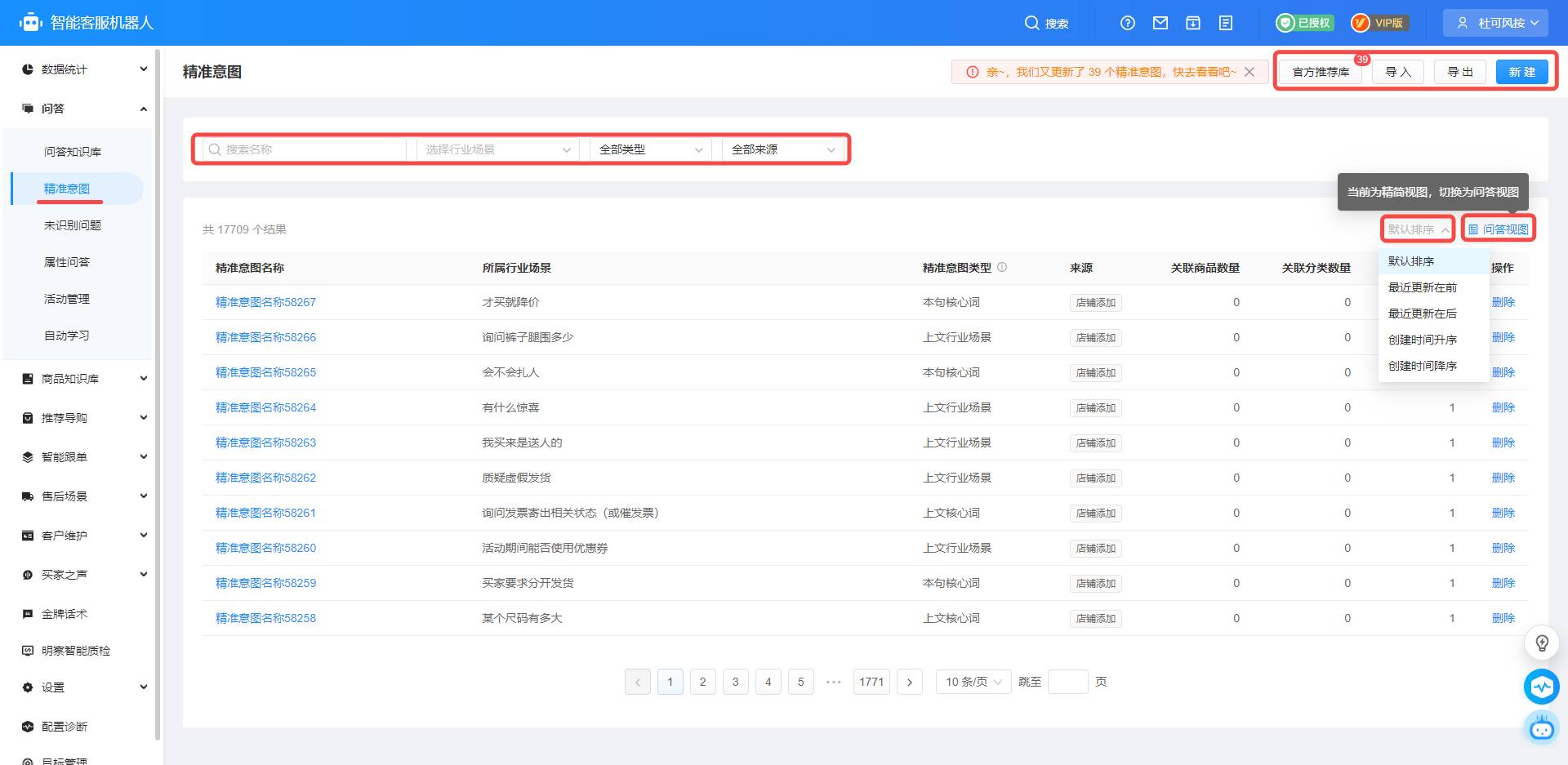The image size is (1568, 765).
Task: Click the lightbulb tips floating icon
Action: coord(1542,643)
